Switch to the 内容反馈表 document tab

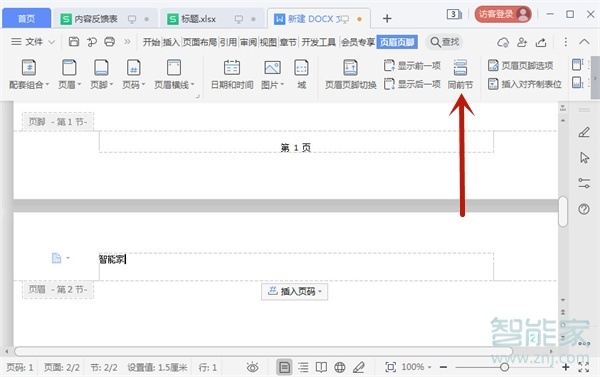coord(105,18)
